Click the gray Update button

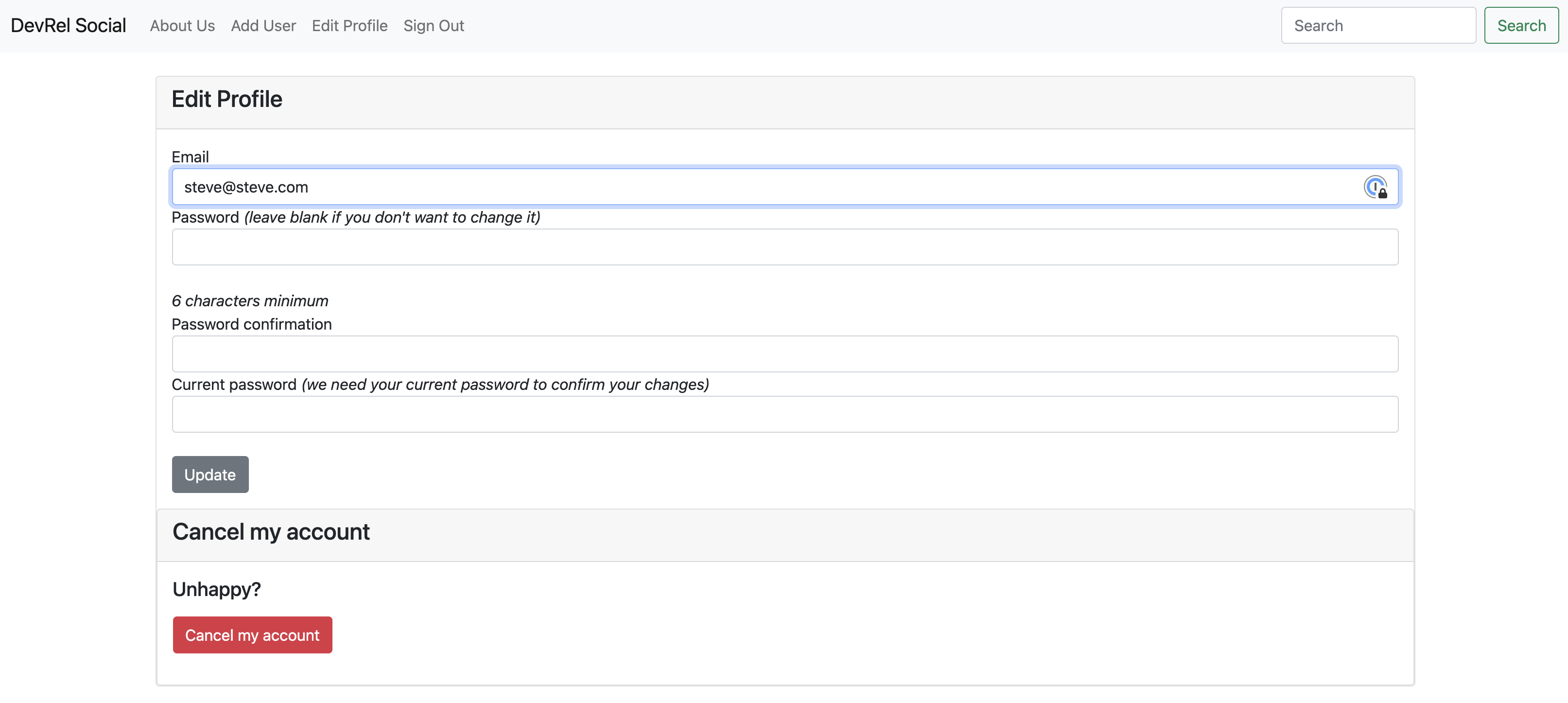tap(210, 475)
